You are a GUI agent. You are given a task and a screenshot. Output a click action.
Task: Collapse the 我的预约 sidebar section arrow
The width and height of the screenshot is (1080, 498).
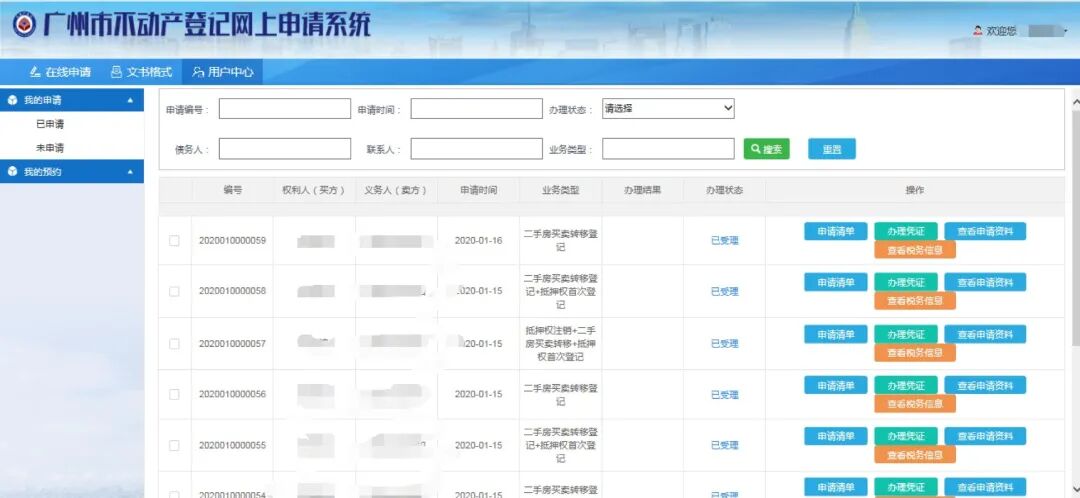click(130, 172)
